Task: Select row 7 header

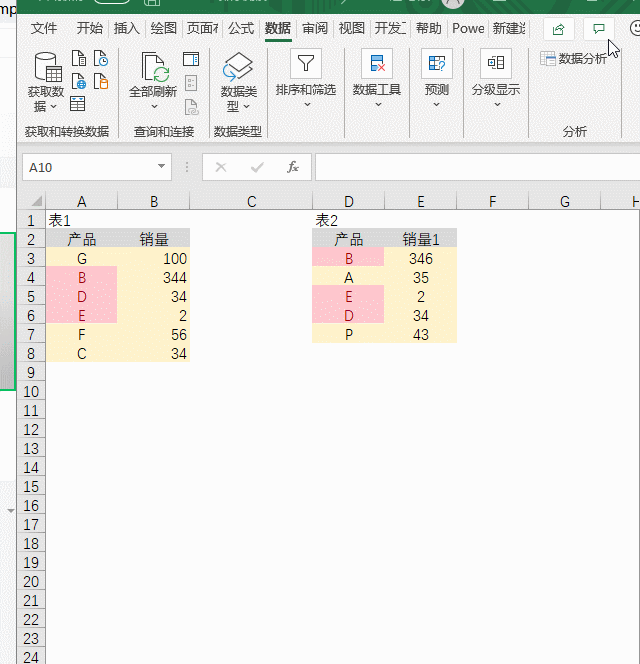Action: coord(31,335)
